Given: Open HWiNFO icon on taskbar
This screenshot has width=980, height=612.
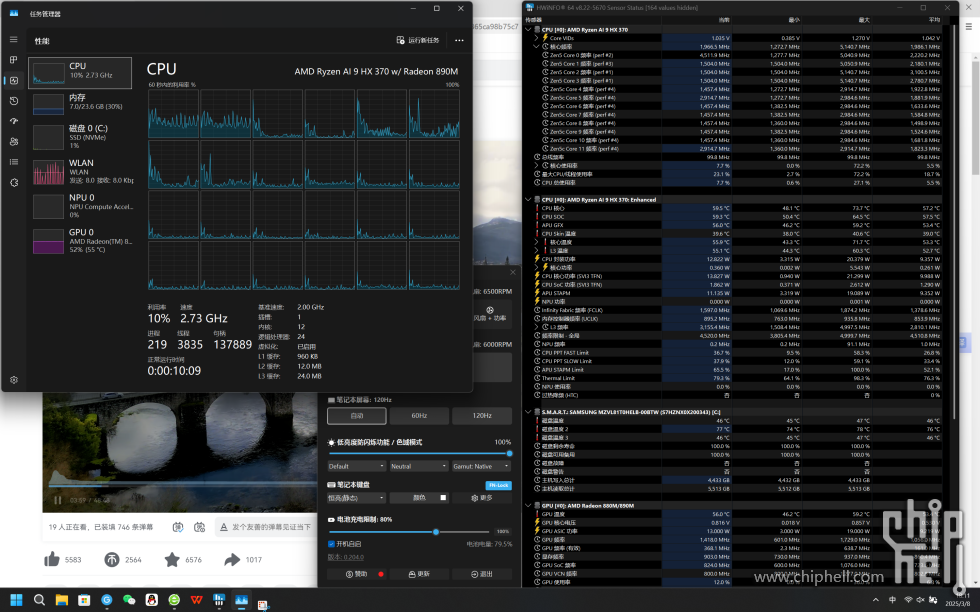Looking at the screenshot, I should tap(219, 600).
